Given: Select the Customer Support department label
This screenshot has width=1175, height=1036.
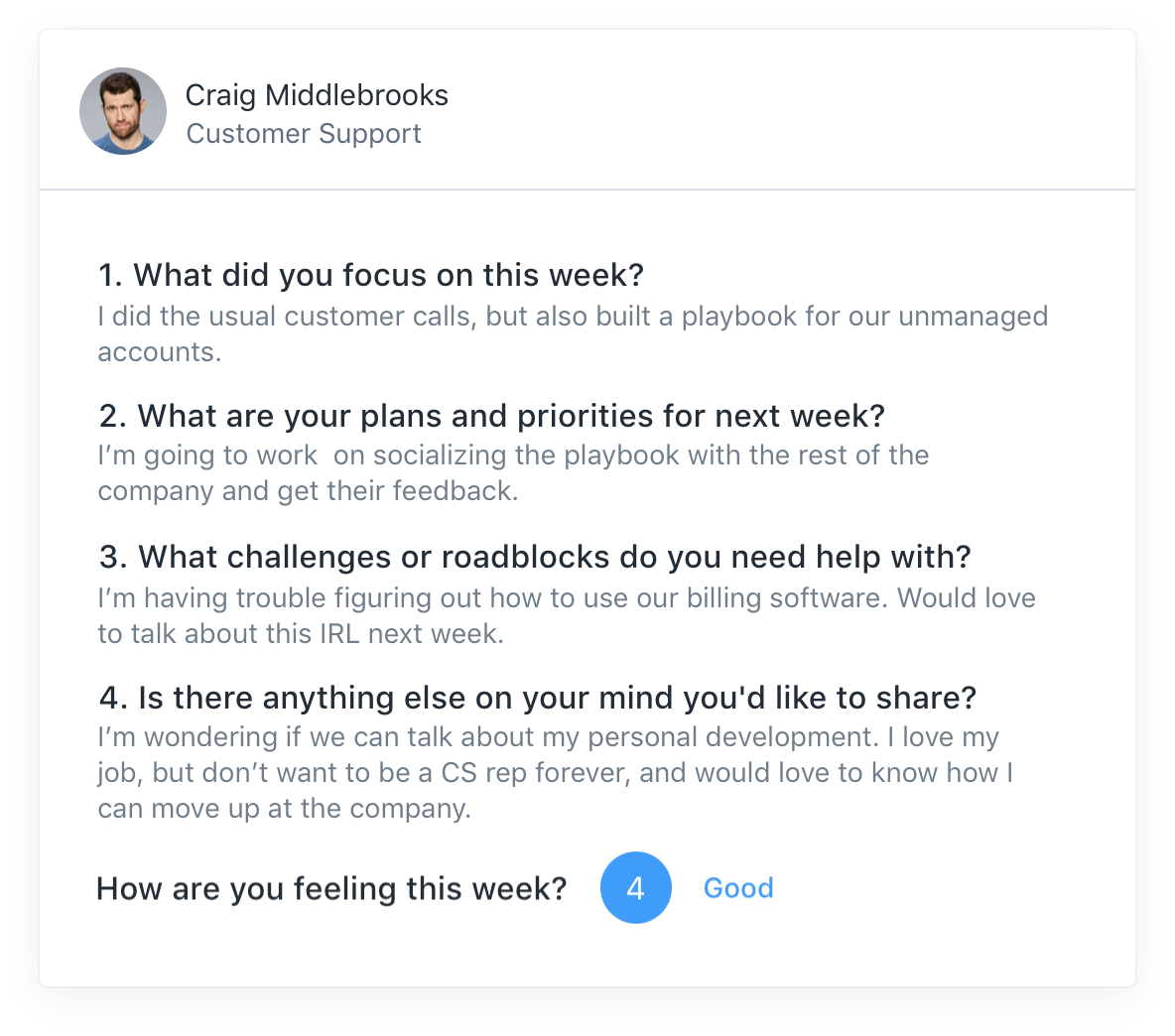Looking at the screenshot, I should pyautogui.click(x=304, y=133).
